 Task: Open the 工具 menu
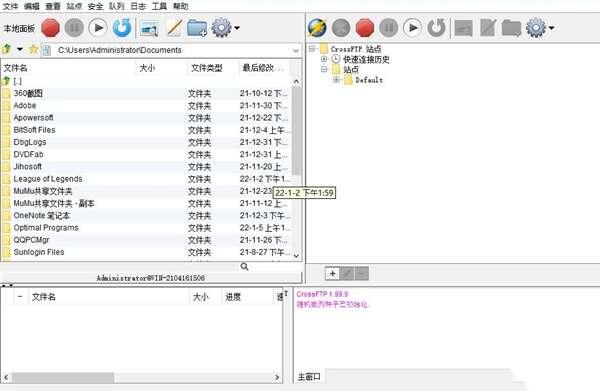click(159, 6)
